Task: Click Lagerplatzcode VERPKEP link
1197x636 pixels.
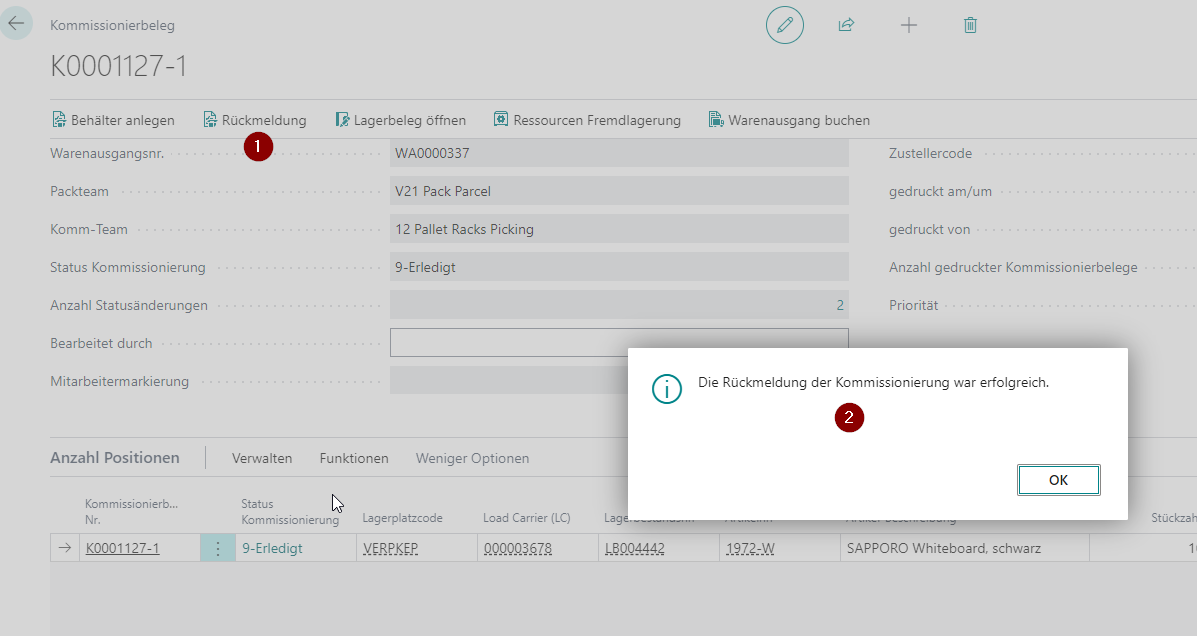Action: click(x=389, y=548)
